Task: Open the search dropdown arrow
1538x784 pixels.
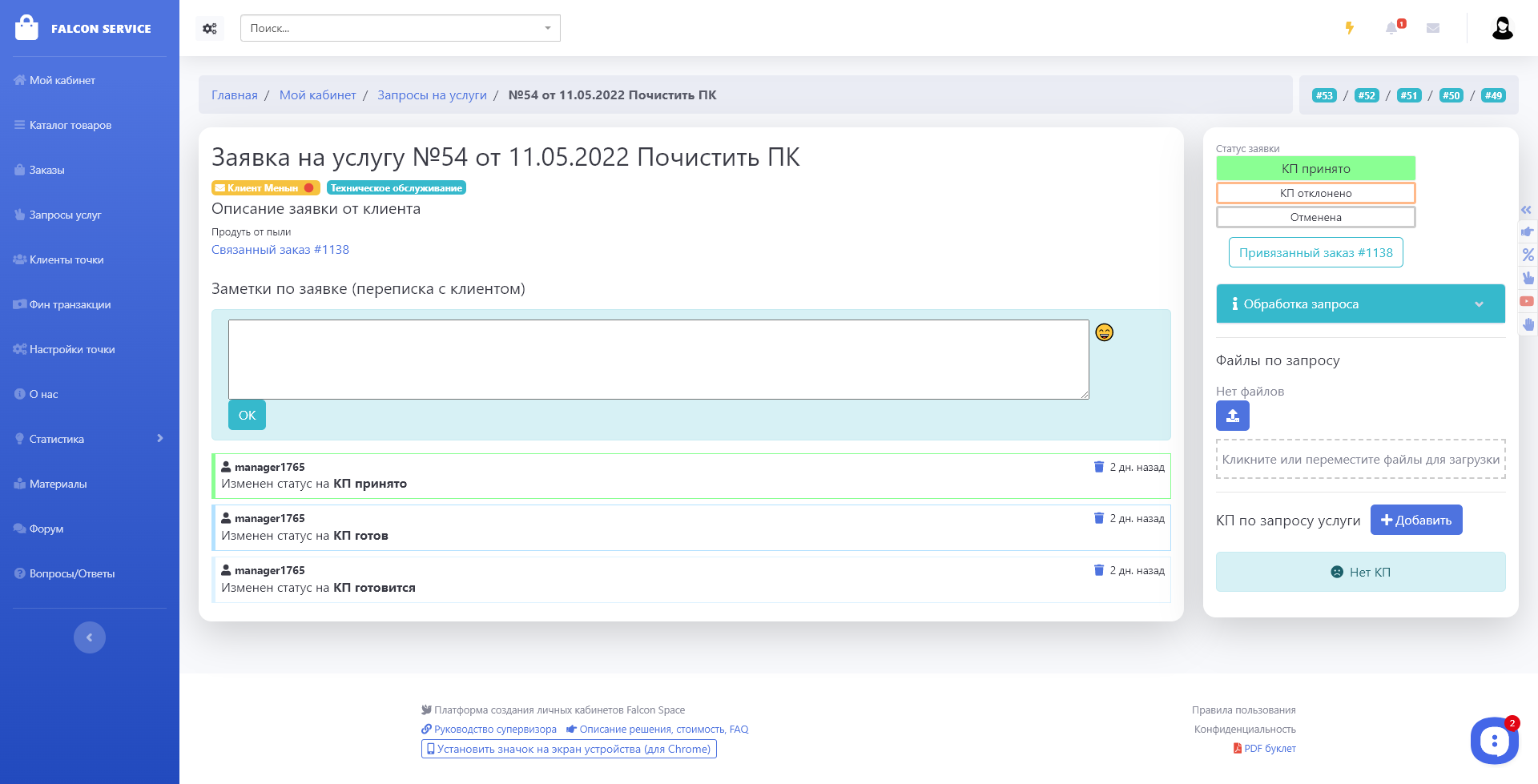Action: [x=548, y=28]
